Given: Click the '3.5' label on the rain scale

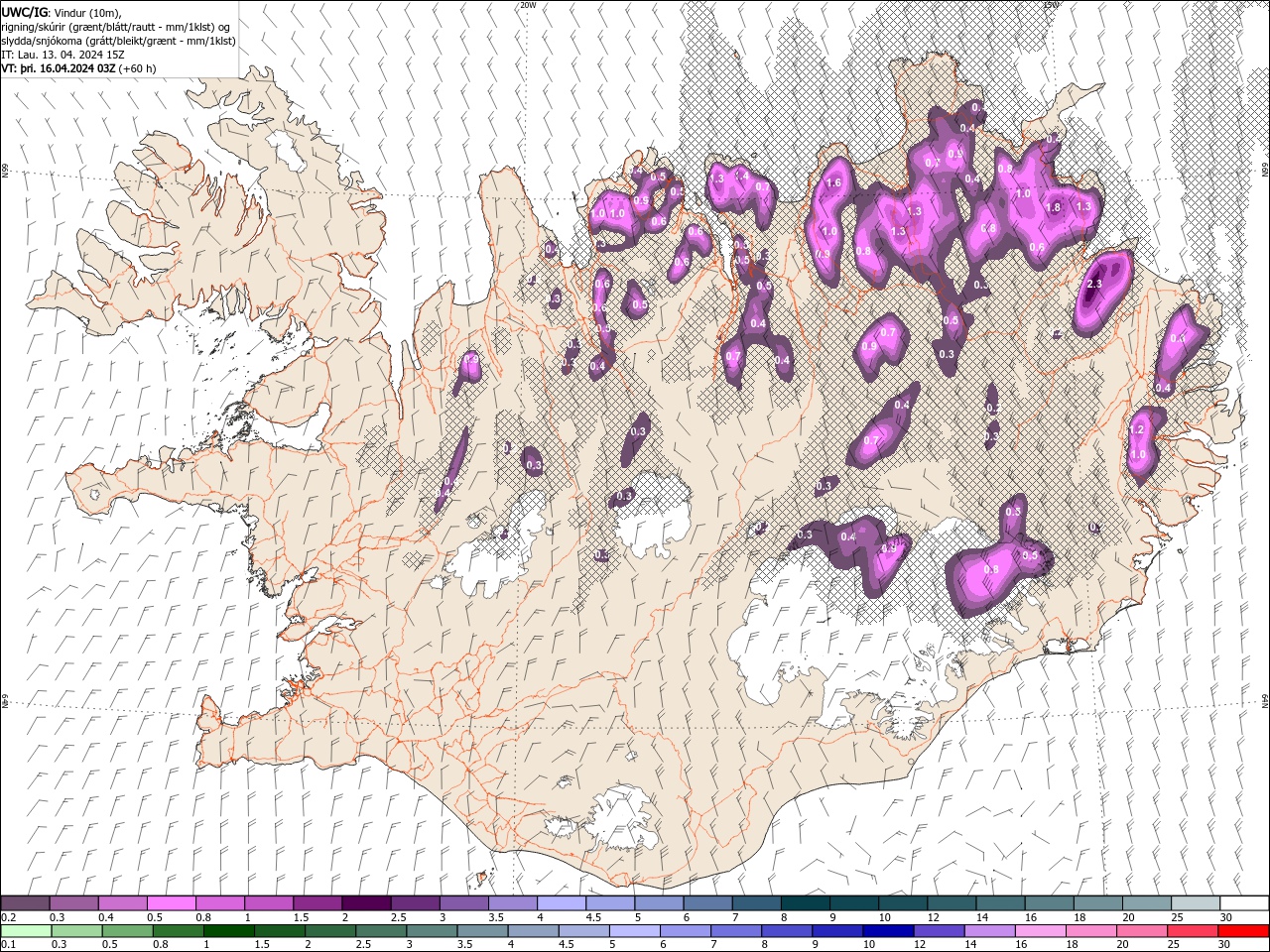Looking at the screenshot, I should pyautogui.click(x=464, y=945).
